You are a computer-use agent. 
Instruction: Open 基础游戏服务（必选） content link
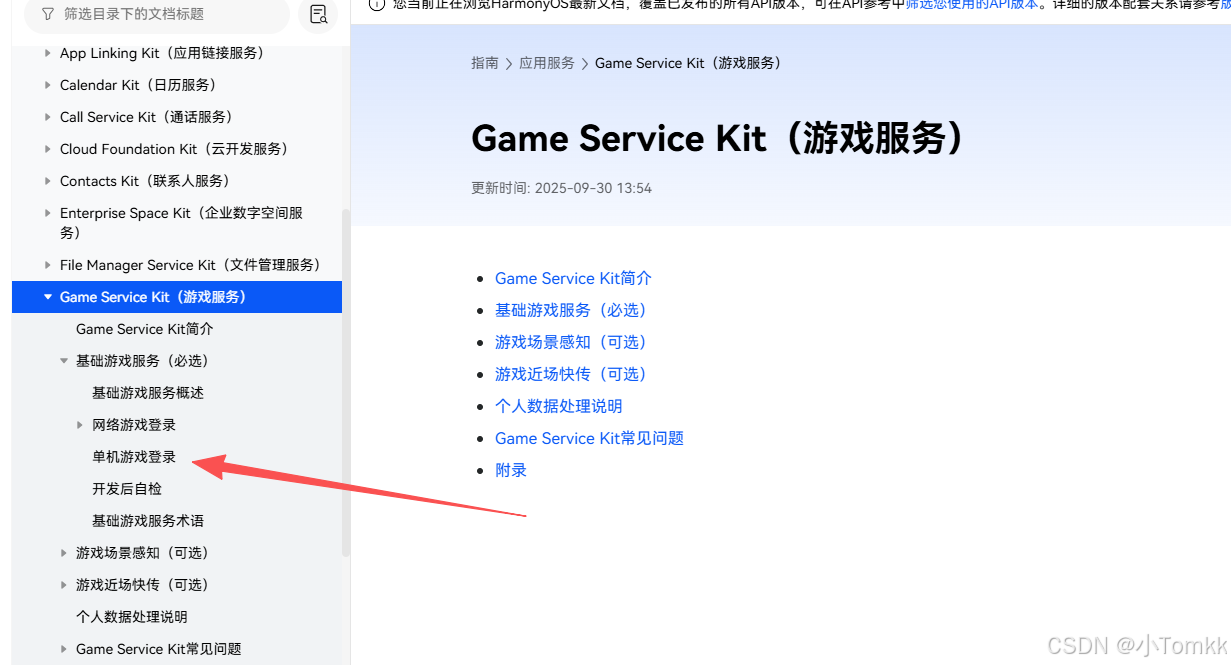point(571,310)
